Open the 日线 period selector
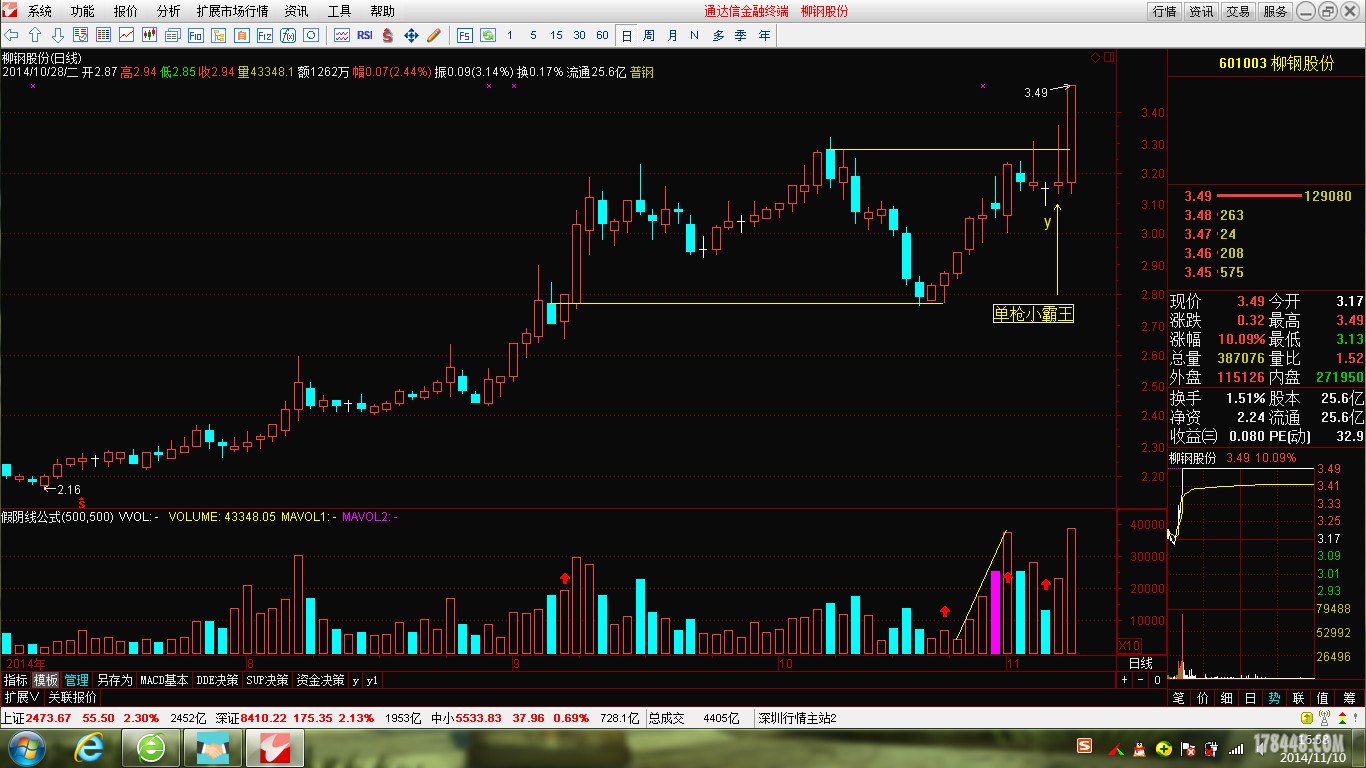Viewport: 1366px width, 768px height. [1141, 663]
